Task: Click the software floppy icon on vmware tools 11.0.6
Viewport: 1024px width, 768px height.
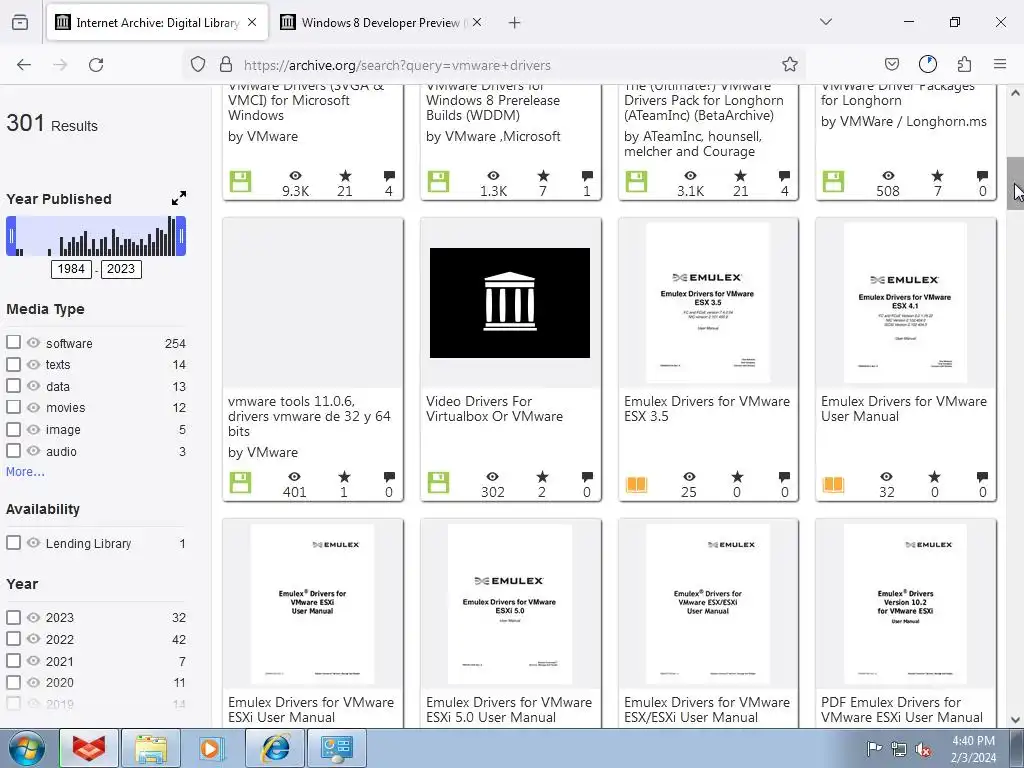Action: tap(240, 483)
